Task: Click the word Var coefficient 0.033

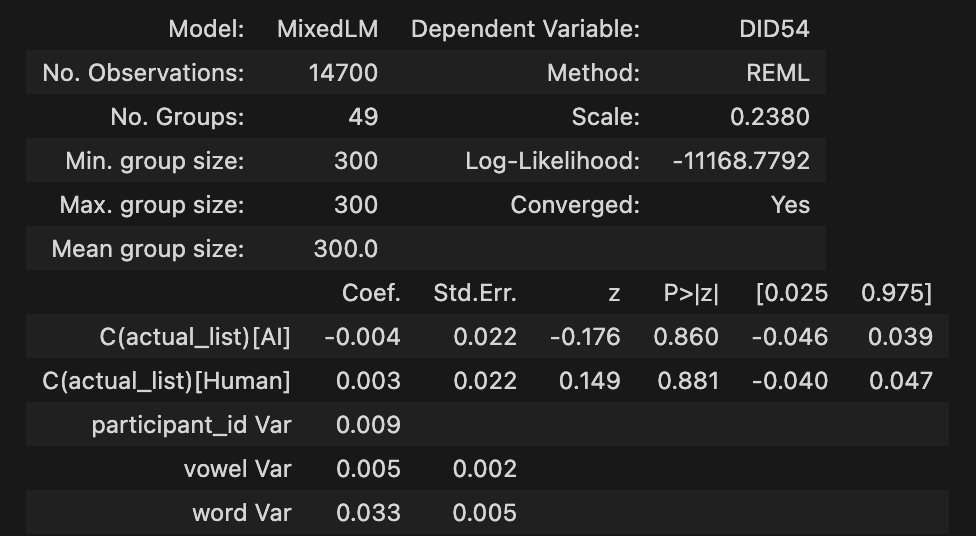Action: (368, 513)
